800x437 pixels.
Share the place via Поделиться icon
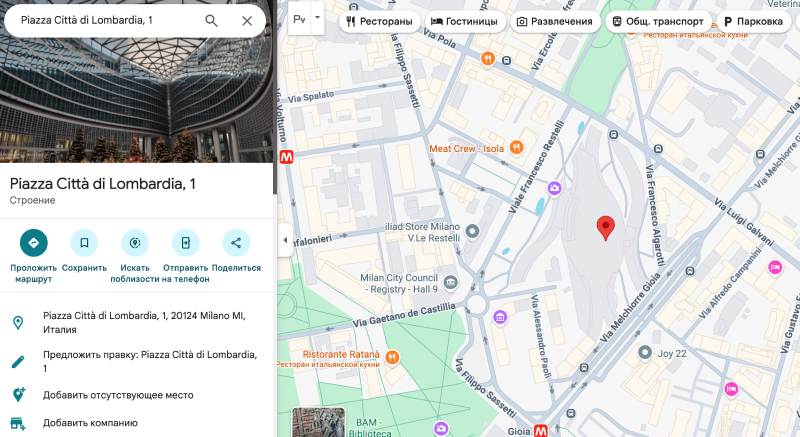(x=236, y=242)
